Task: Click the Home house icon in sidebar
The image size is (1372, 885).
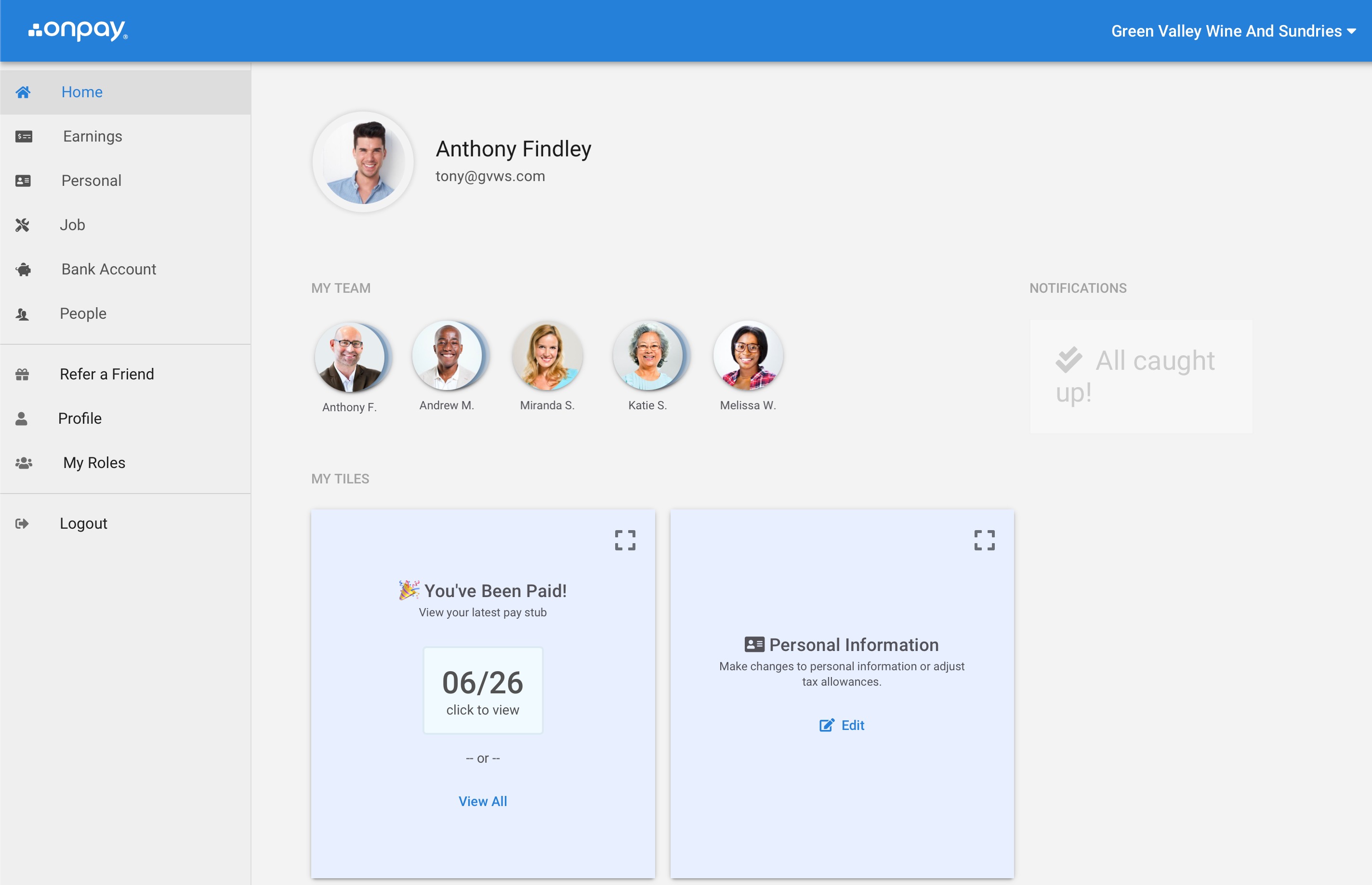Action: [x=23, y=92]
